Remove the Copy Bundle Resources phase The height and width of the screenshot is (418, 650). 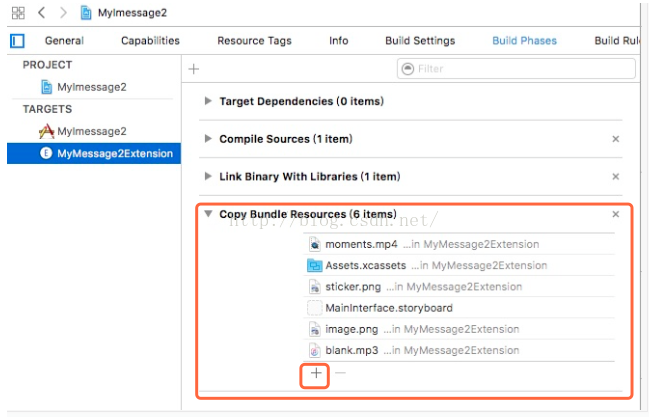coord(615,214)
